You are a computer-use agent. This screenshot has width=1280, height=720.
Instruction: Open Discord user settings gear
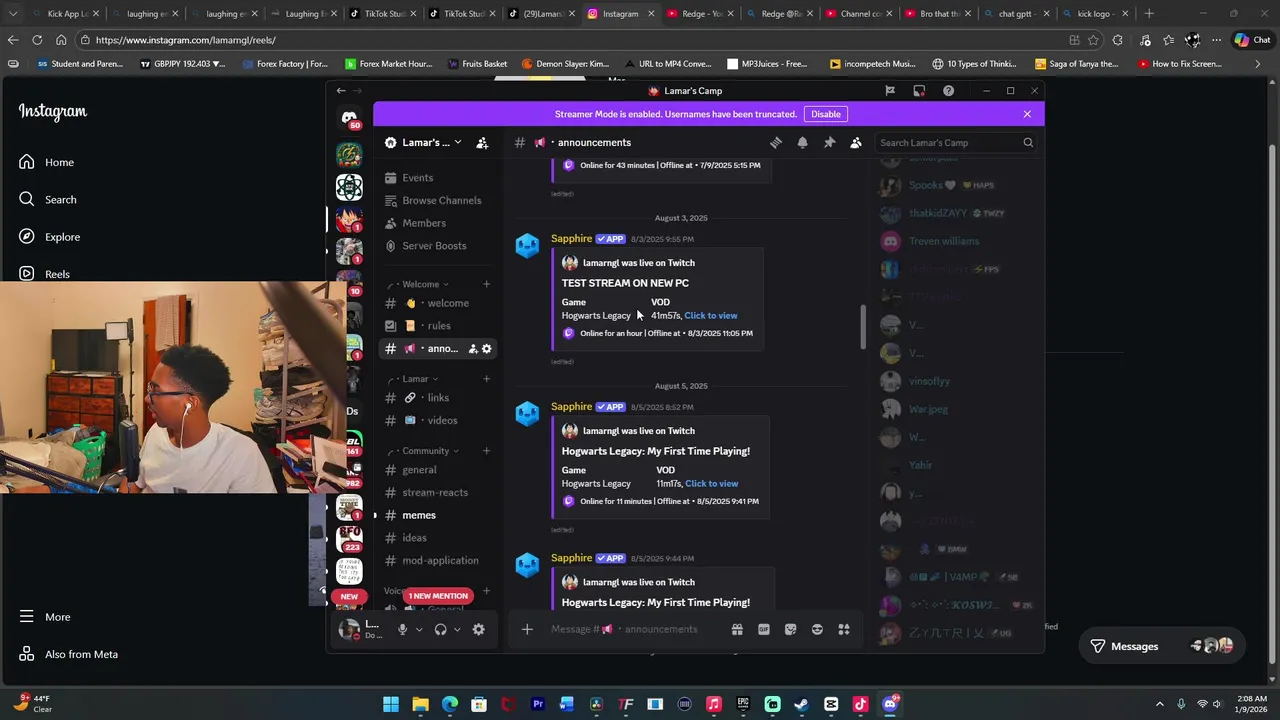coord(478,629)
